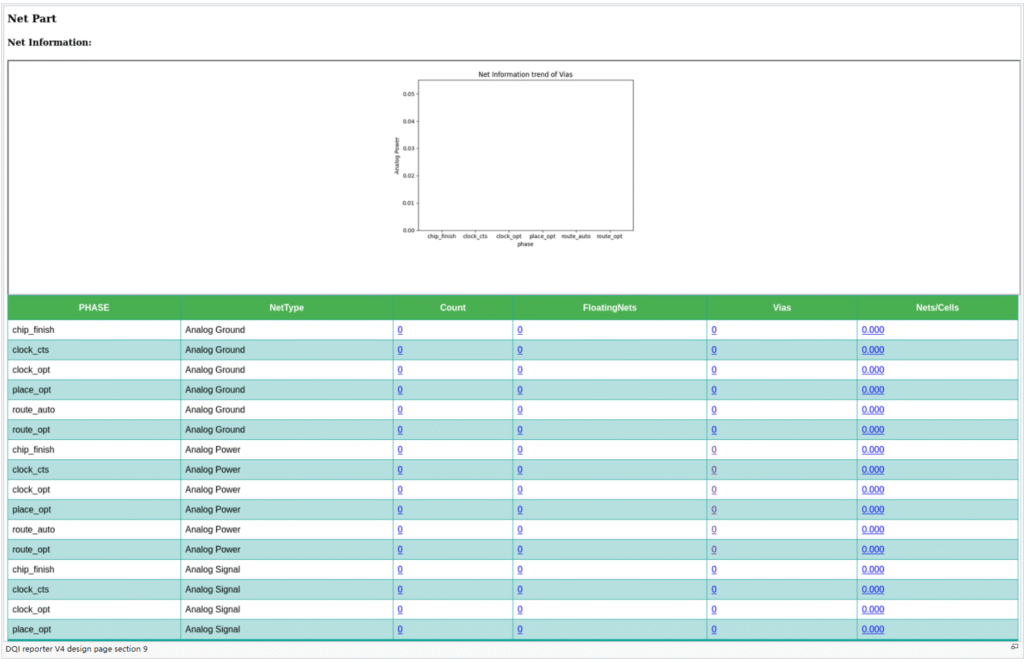This screenshot has height=662, width=1024.
Task: Open Nets/Cells value for clock_opt Analog Signal
Action: coord(872,610)
